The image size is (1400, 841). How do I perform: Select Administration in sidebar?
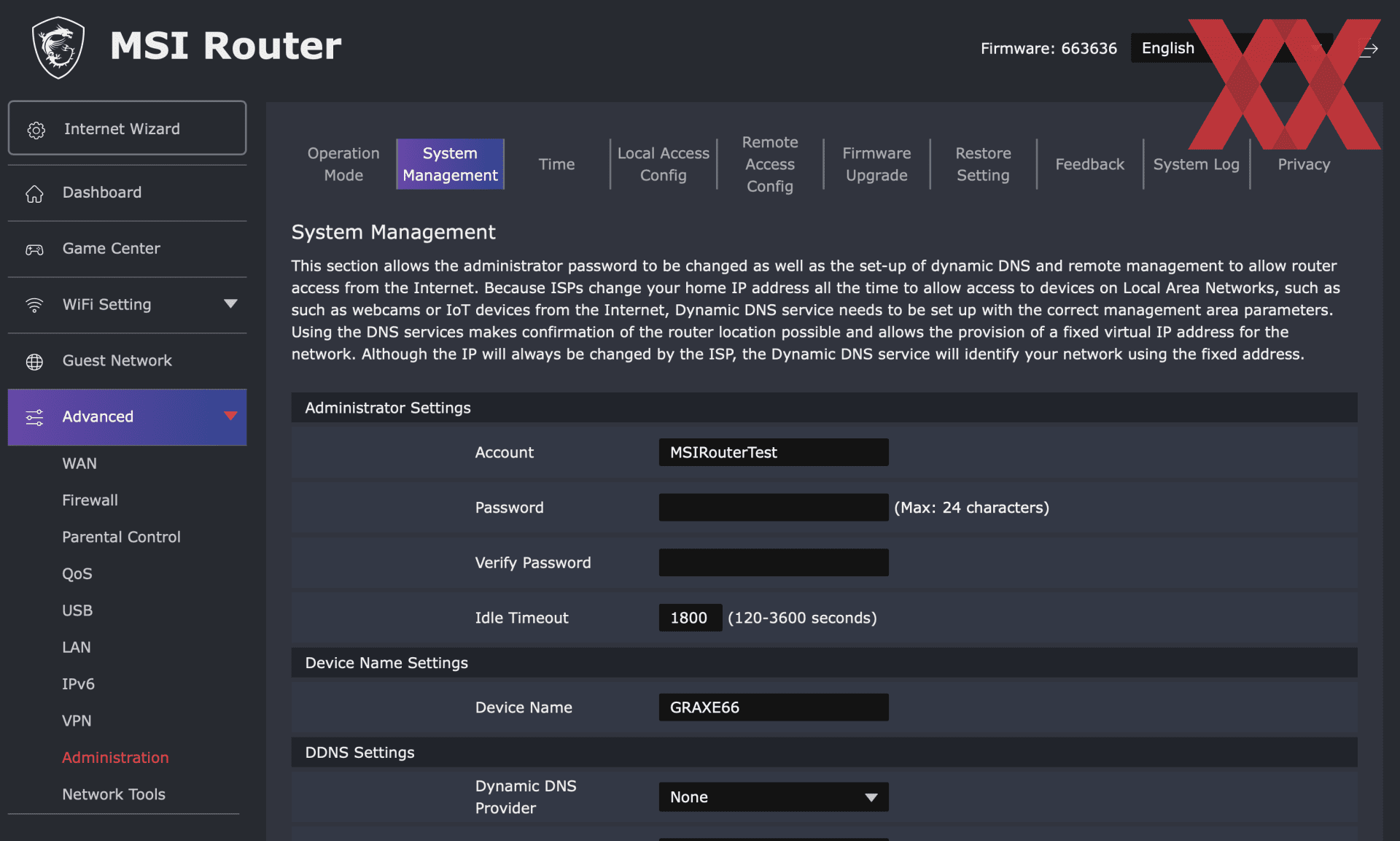[115, 758]
